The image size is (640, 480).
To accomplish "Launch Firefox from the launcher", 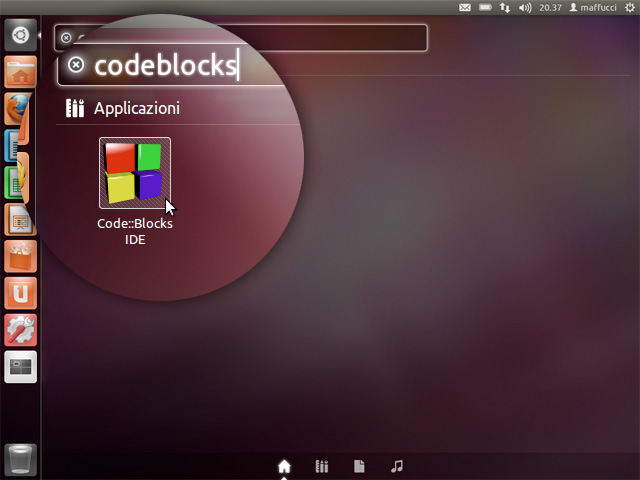I will (x=18, y=109).
